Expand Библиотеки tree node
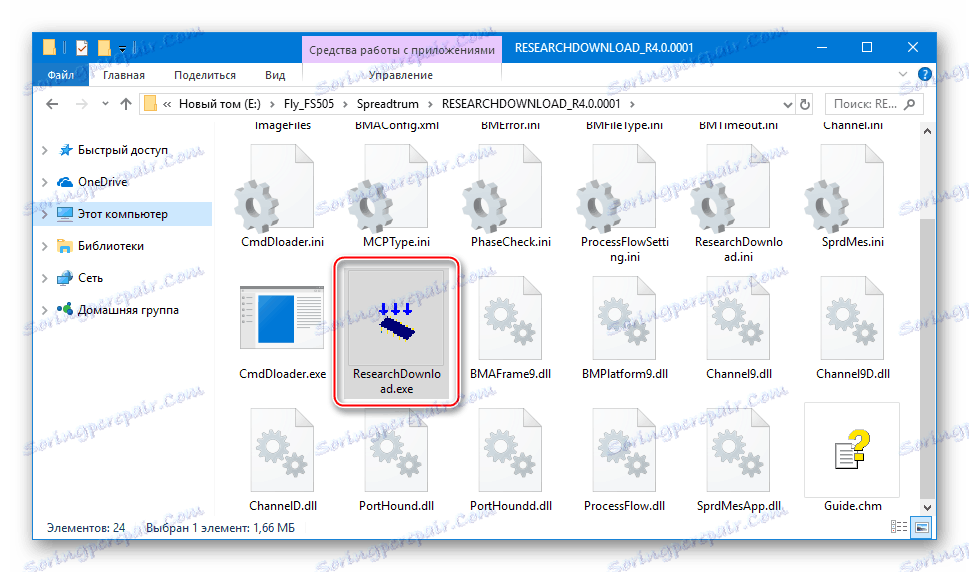Viewport: 969px width, 572px height. click(44, 246)
